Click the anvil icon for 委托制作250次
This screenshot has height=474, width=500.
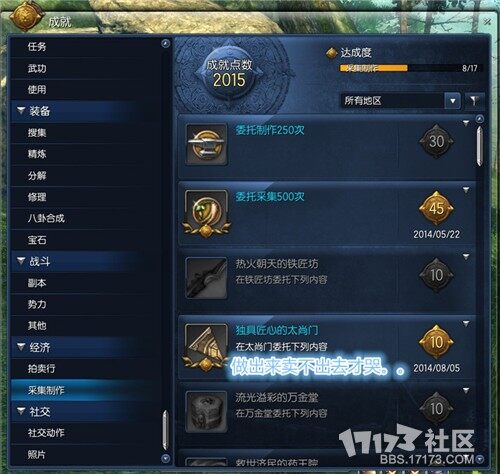point(206,144)
